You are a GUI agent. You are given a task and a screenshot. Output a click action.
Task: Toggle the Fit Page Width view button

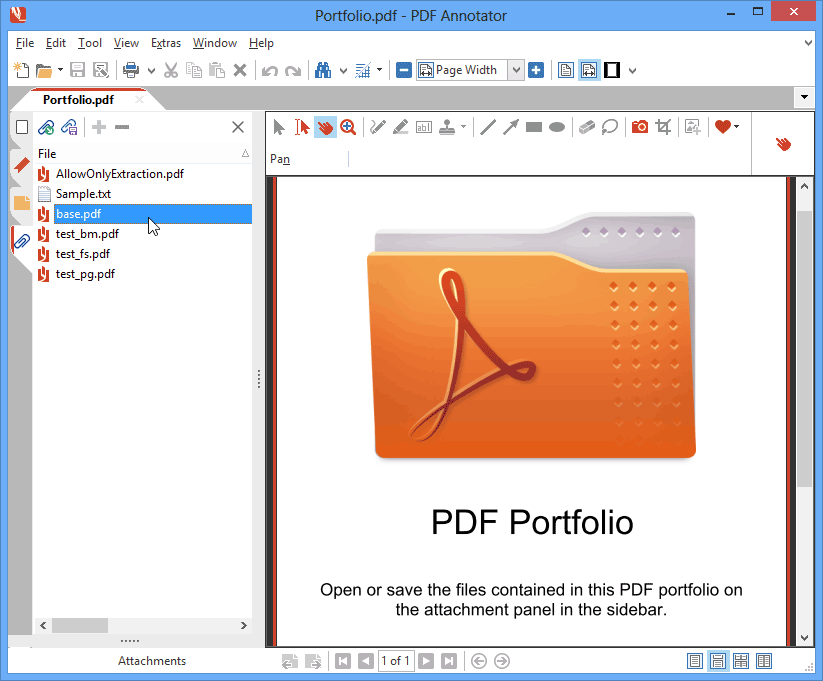589,70
